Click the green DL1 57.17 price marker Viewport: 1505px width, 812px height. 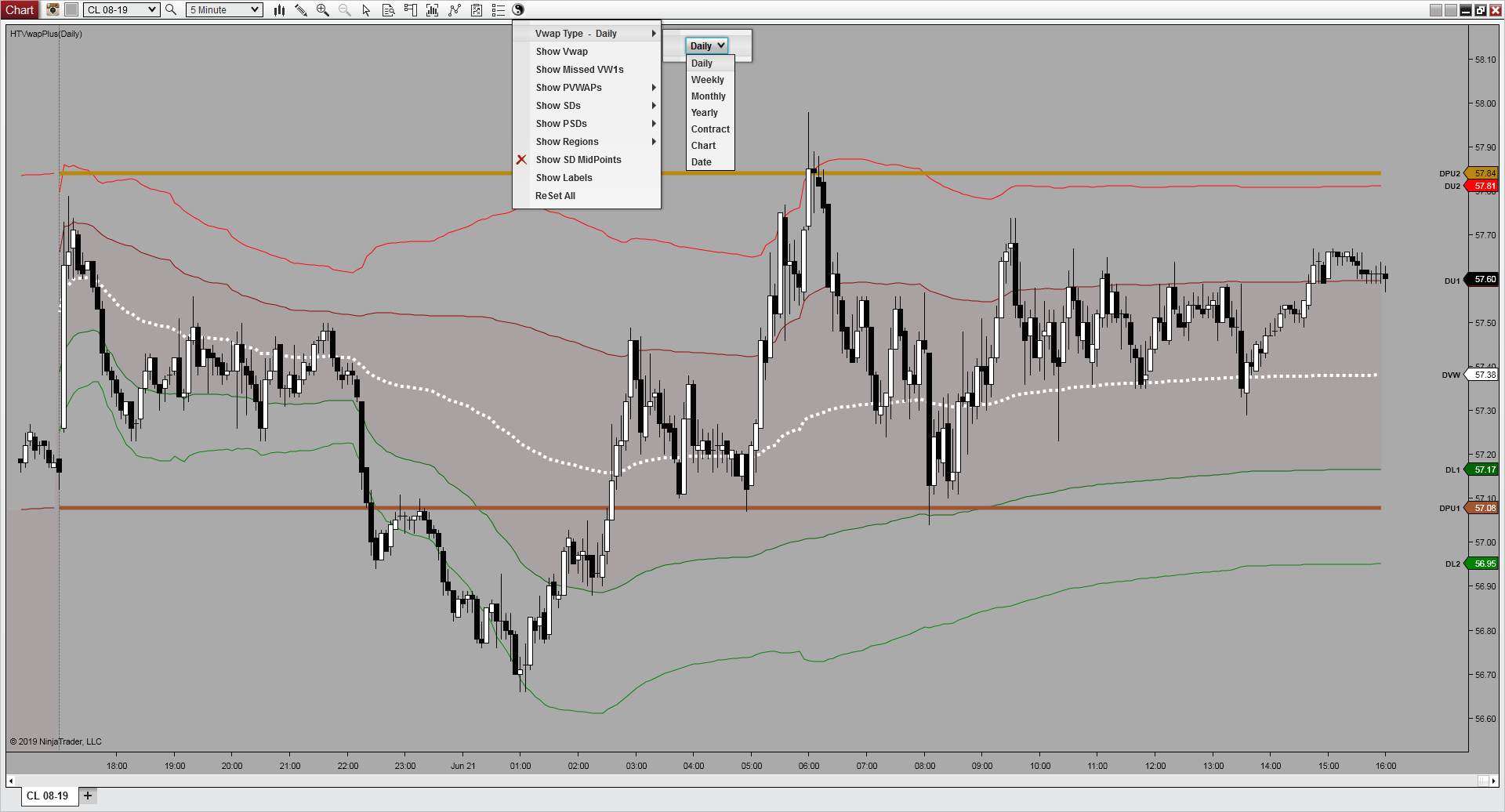click(x=1481, y=469)
